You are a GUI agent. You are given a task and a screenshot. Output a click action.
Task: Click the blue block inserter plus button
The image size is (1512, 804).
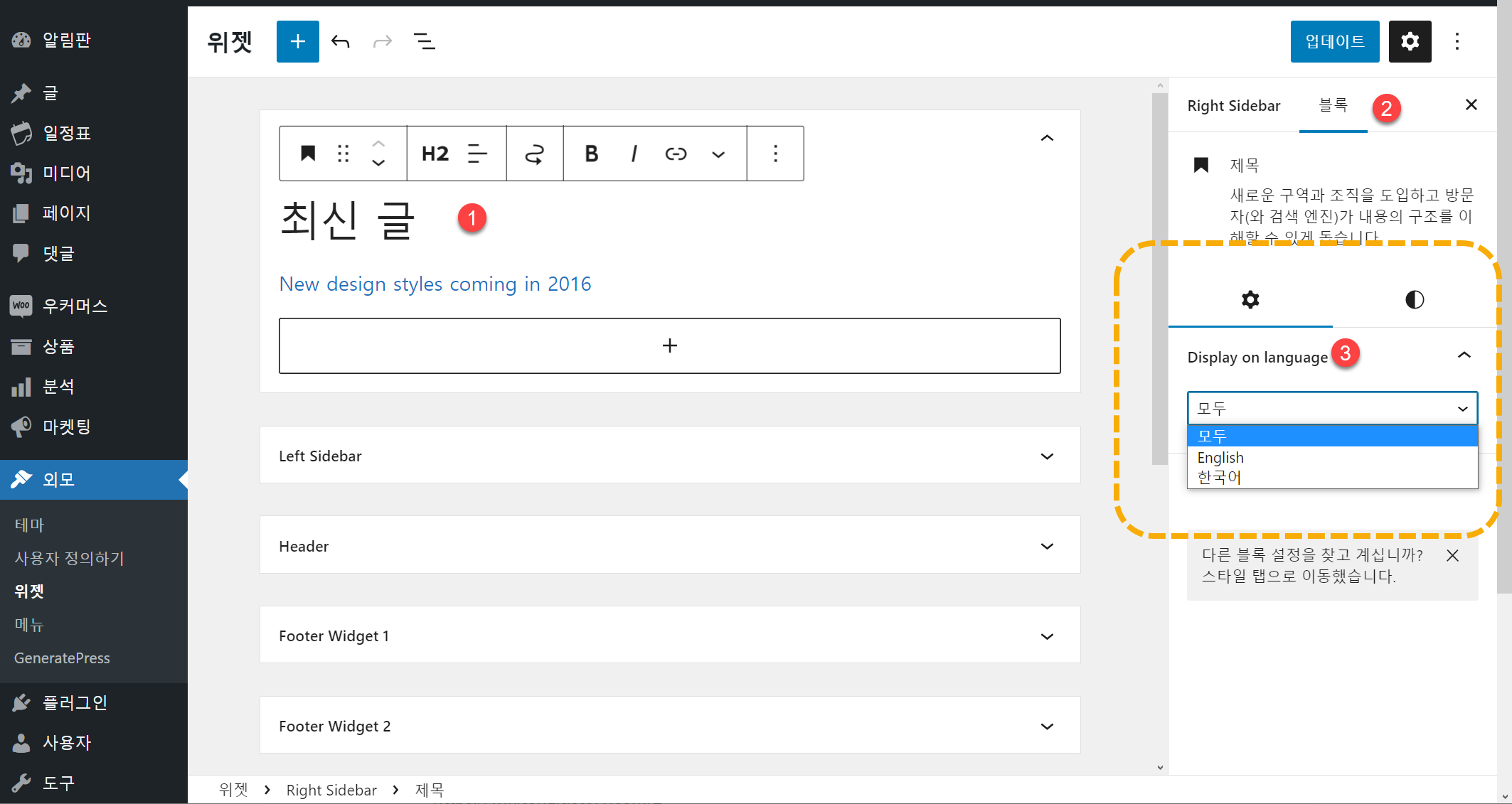pyautogui.click(x=297, y=42)
